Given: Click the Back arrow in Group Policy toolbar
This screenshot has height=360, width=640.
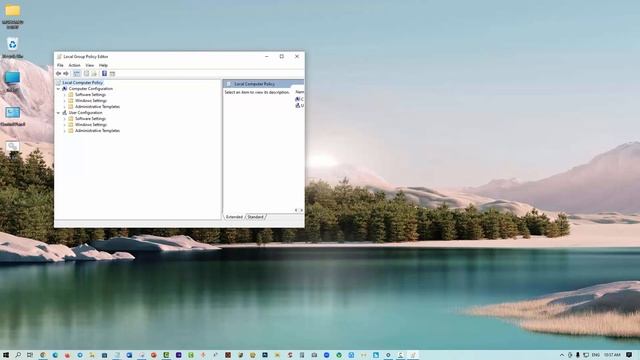Looking at the screenshot, I should tap(58, 73).
